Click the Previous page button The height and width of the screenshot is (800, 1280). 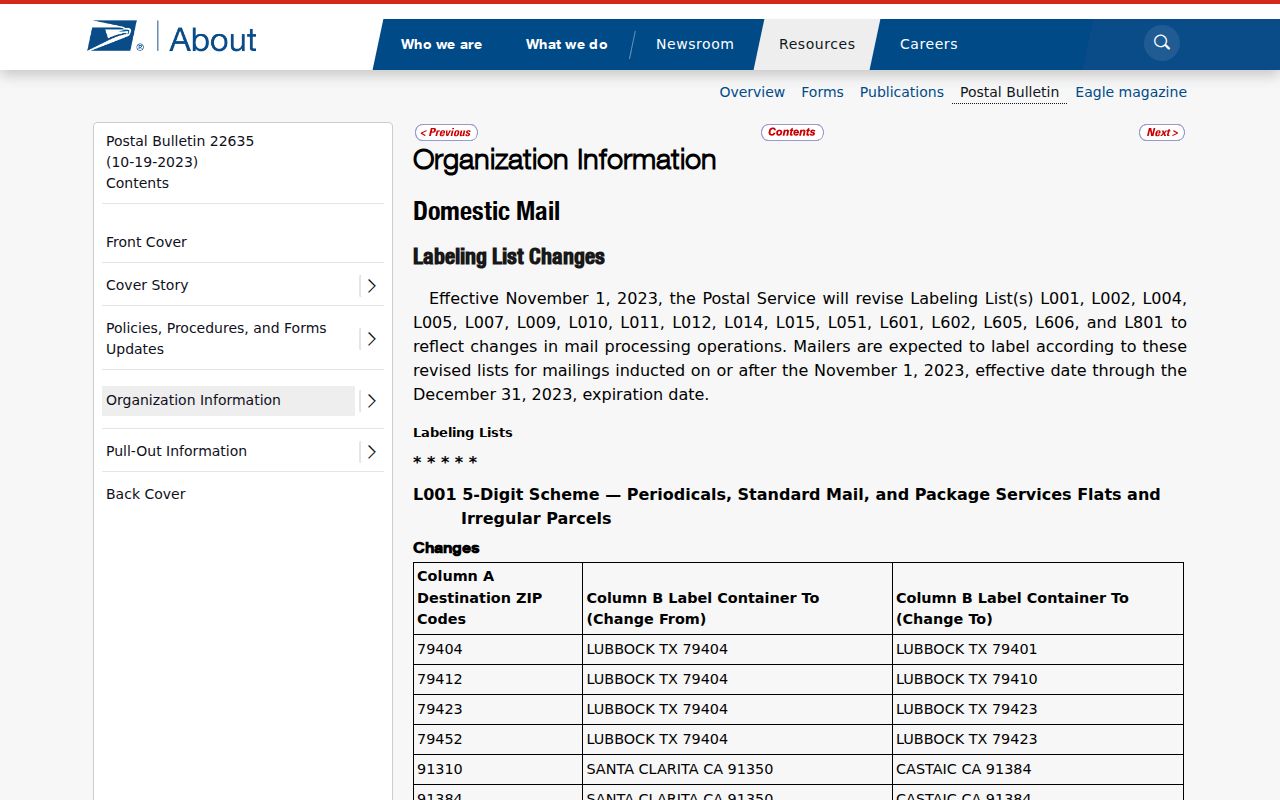pyautogui.click(x=446, y=132)
